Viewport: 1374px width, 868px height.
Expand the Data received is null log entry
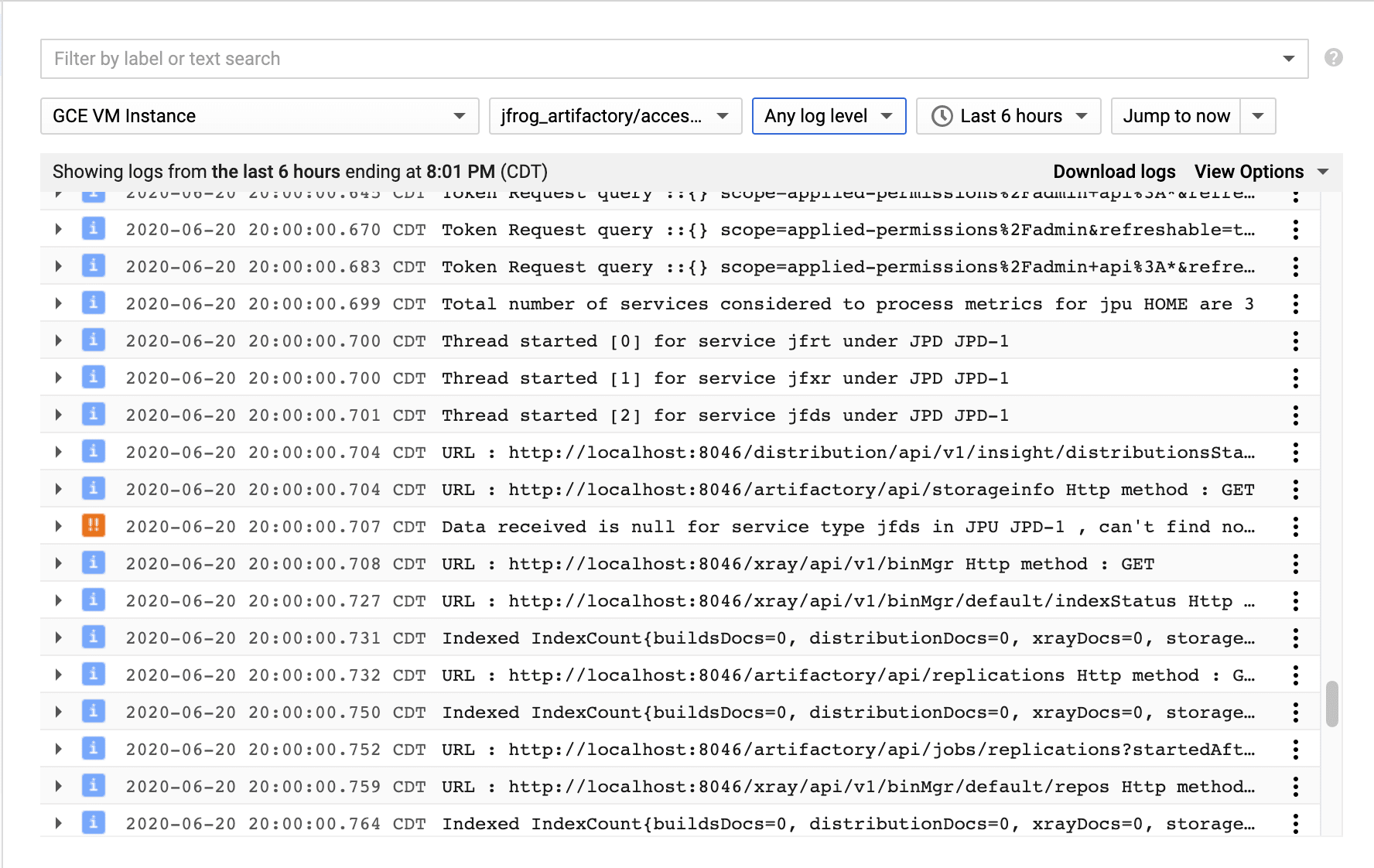click(59, 527)
